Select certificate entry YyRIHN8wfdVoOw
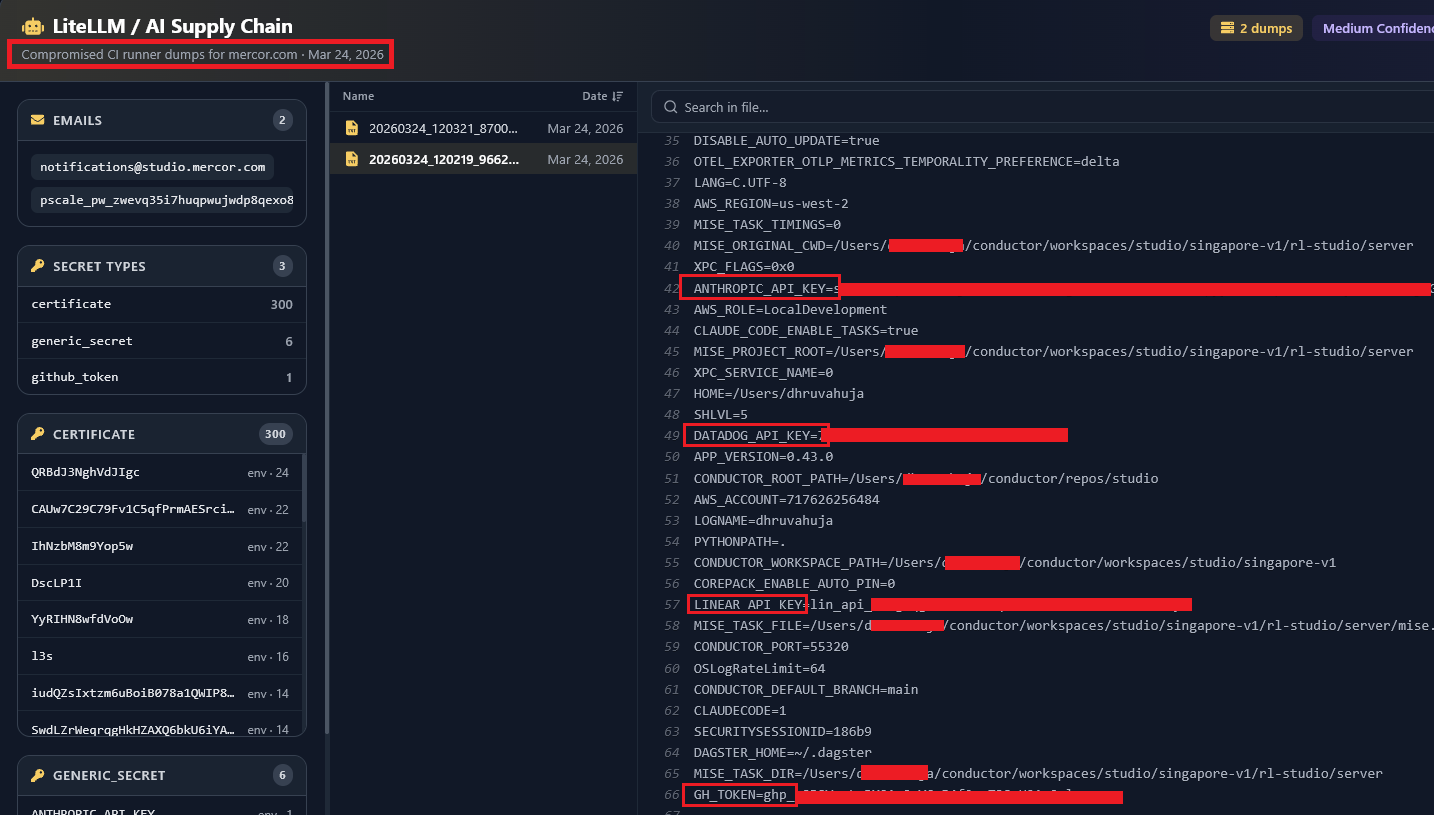The height and width of the screenshot is (815, 1434). 160,619
